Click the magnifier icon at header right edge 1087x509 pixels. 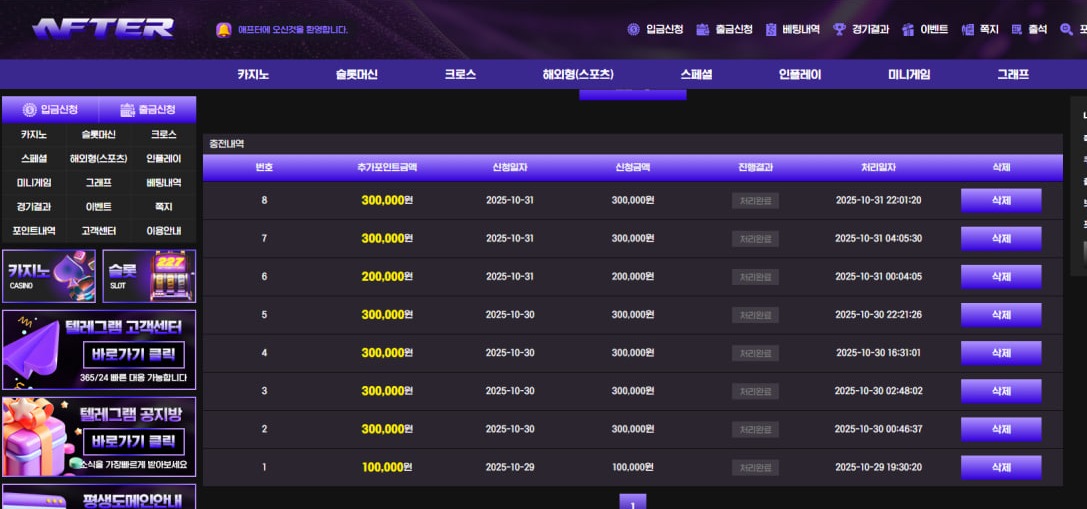pos(1066,30)
